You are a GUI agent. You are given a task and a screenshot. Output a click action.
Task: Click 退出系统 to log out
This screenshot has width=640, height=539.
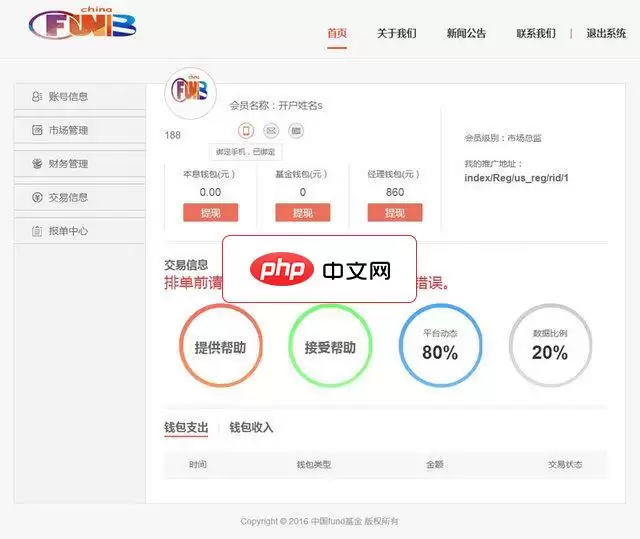pyautogui.click(x=606, y=33)
